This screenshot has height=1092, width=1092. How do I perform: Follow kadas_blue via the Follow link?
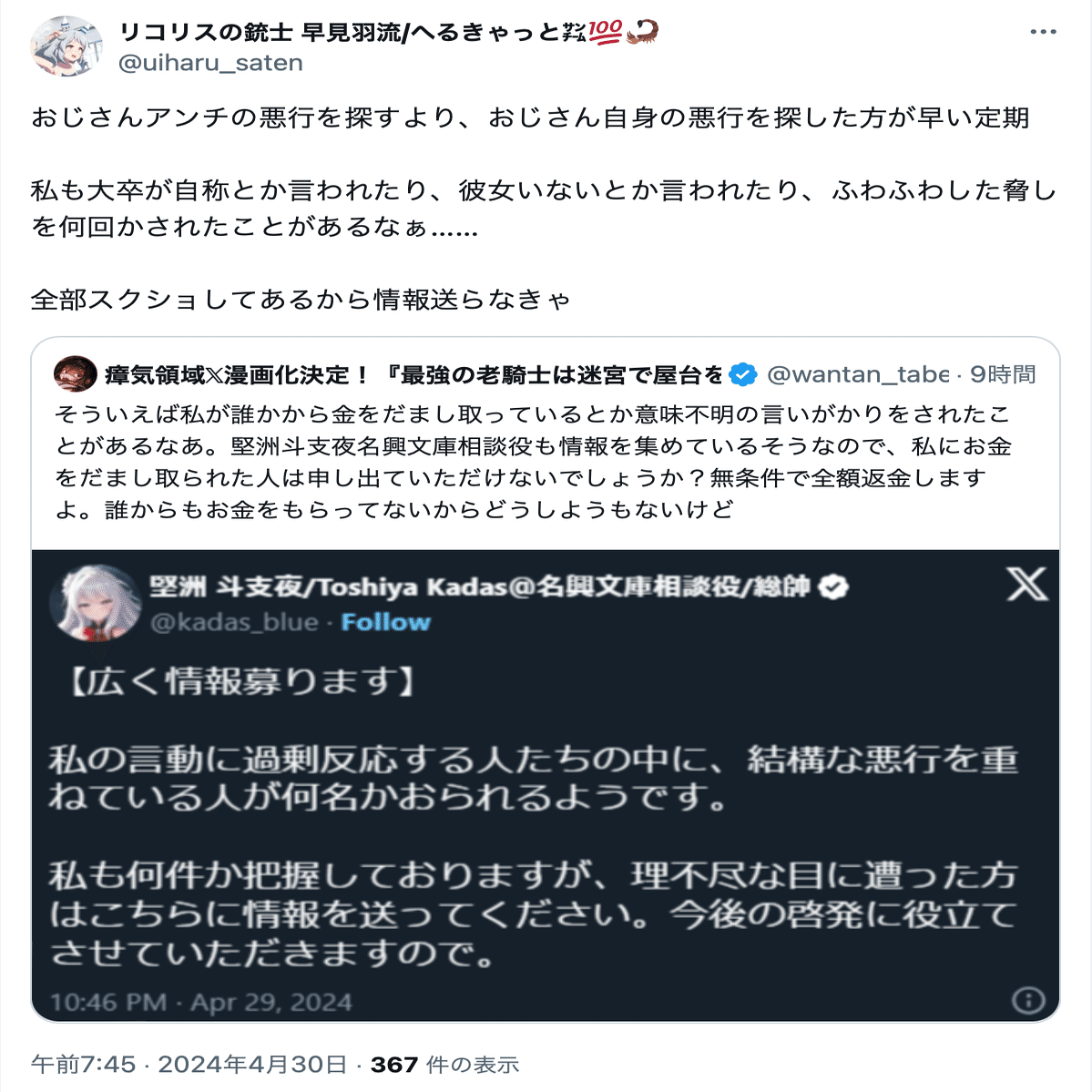tap(386, 622)
